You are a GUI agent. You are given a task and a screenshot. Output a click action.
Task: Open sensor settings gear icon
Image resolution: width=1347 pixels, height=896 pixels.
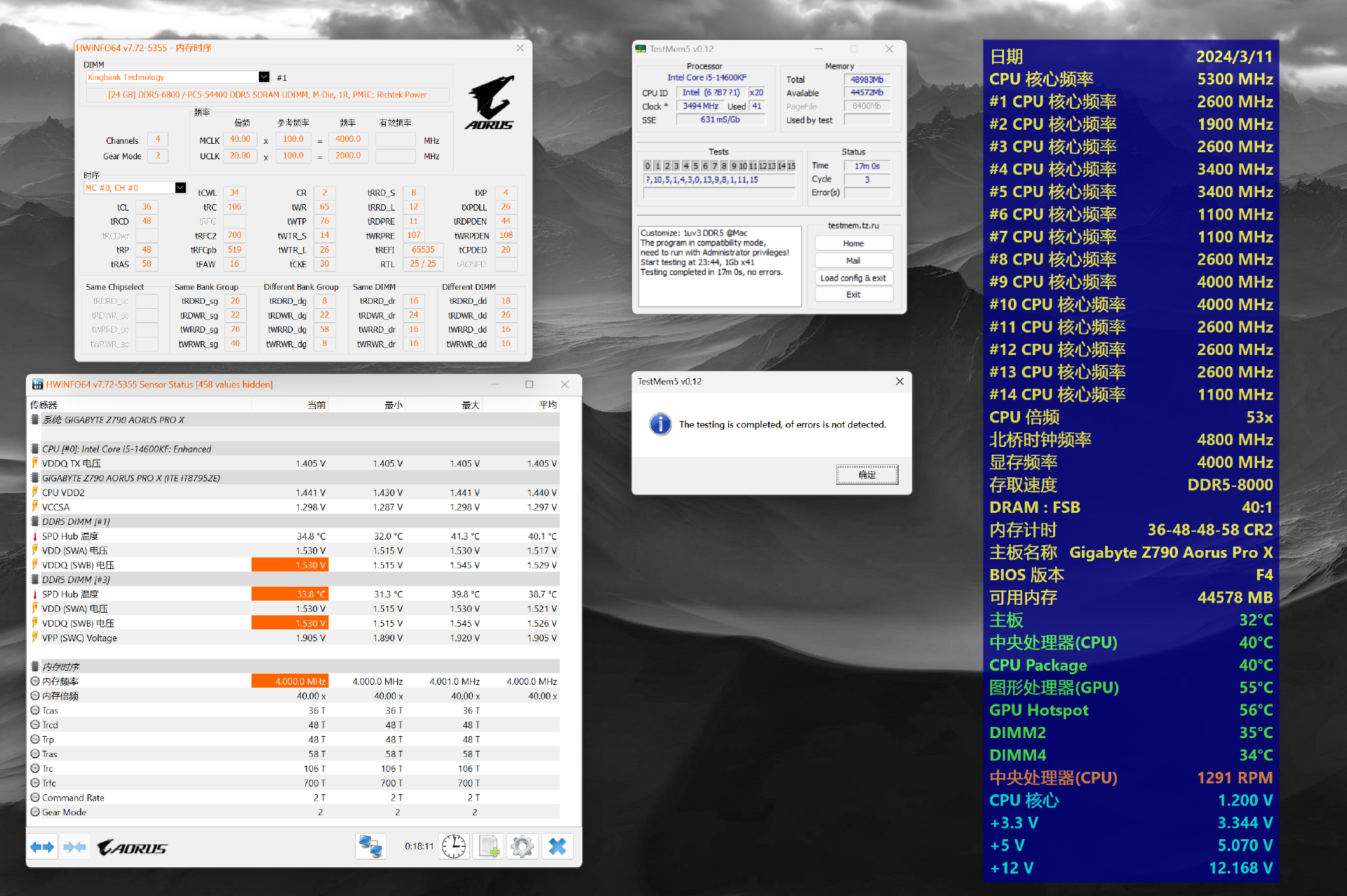522,847
